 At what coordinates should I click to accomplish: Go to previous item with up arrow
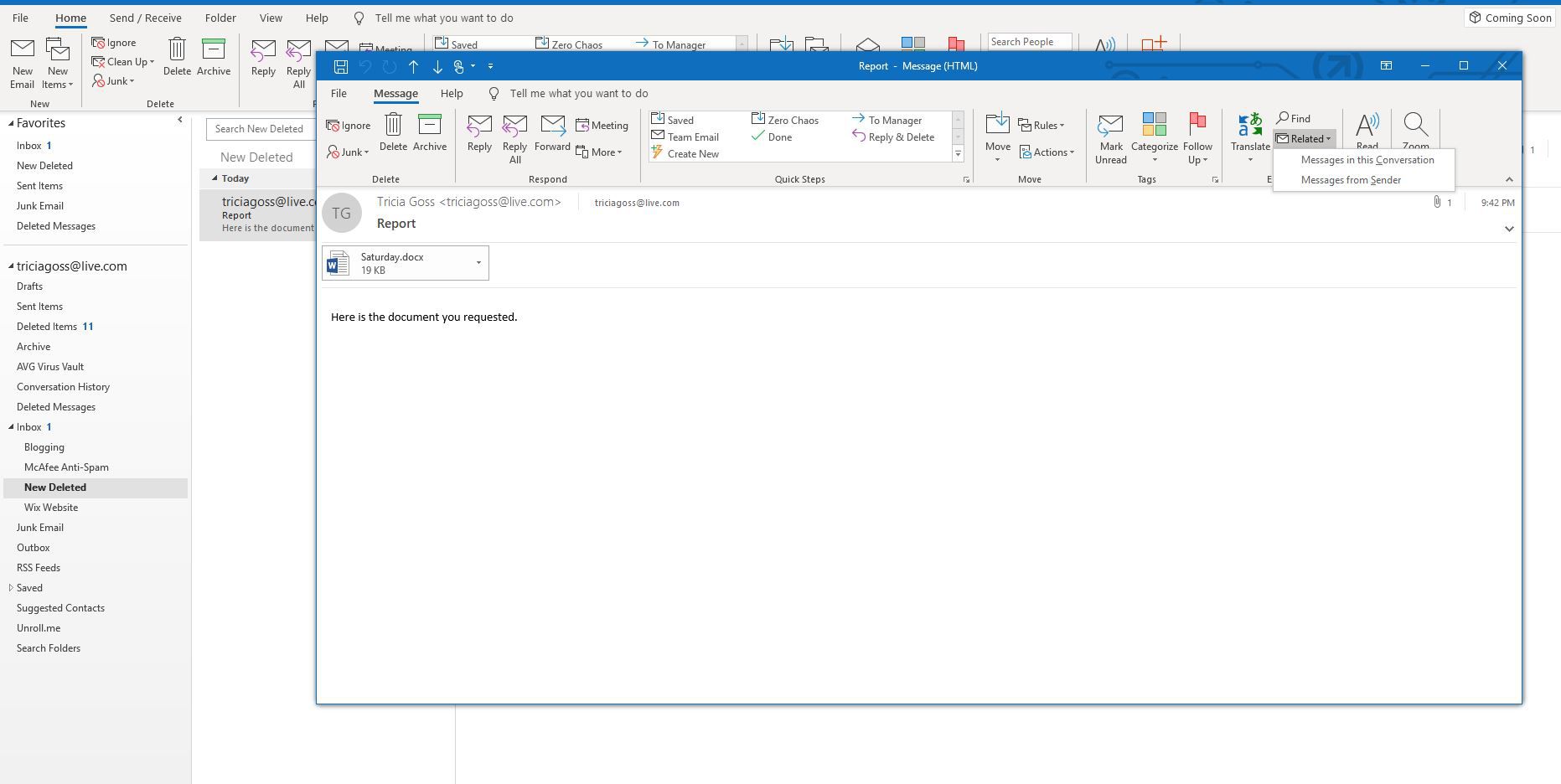click(x=413, y=66)
